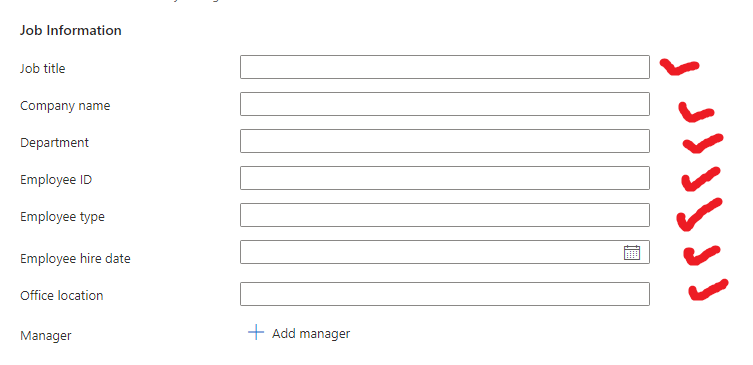Click the Department label text
Viewport: 753px width, 365px height.
[54, 143]
